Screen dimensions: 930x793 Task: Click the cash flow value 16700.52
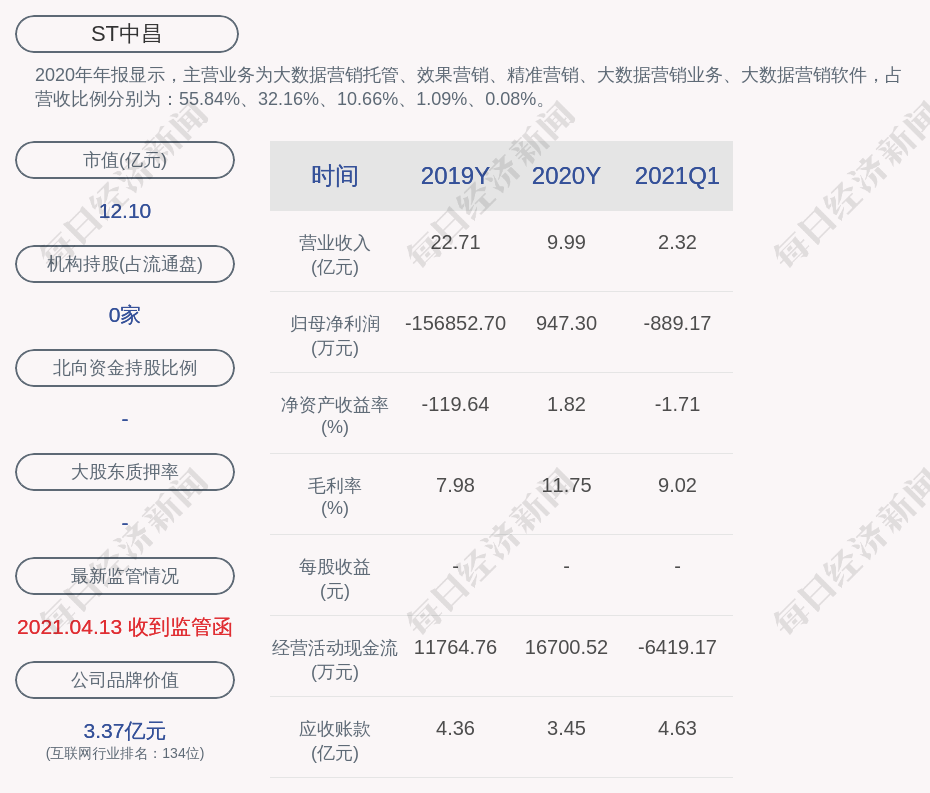[x=566, y=647]
